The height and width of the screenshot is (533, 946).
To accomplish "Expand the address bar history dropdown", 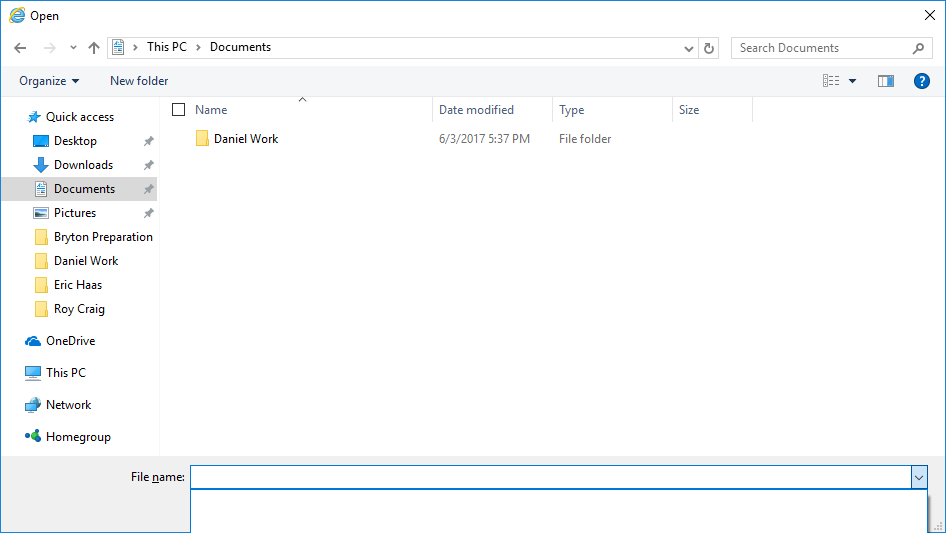I will tap(689, 48).
